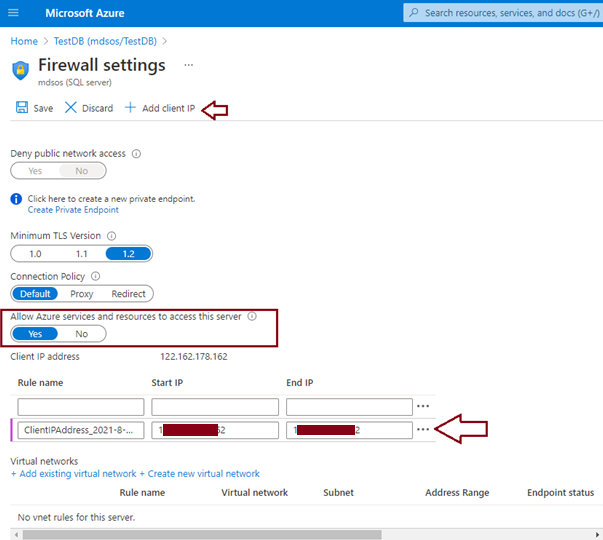Viewport: 603px width, 540px height.
Task: Click the Start IP column header
Action: pos(167,383)
